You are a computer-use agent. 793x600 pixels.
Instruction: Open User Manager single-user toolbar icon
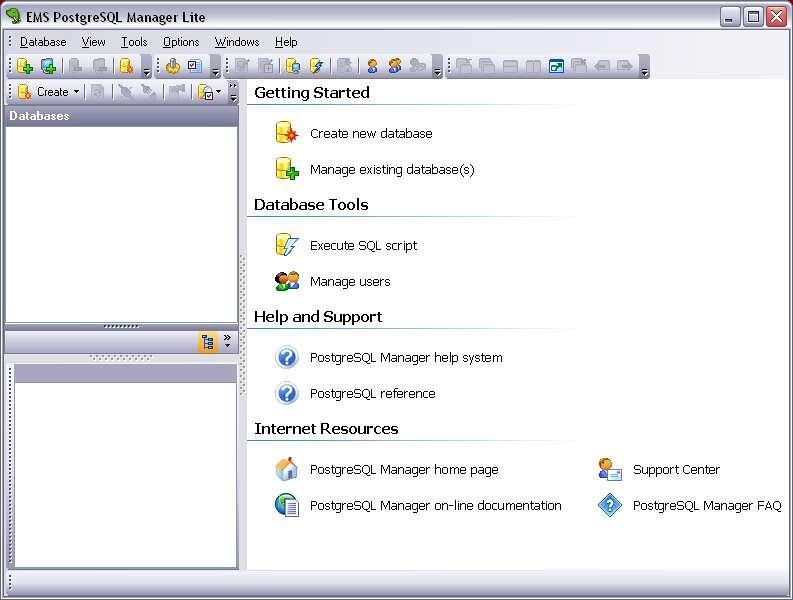click(x=372, y=66)
